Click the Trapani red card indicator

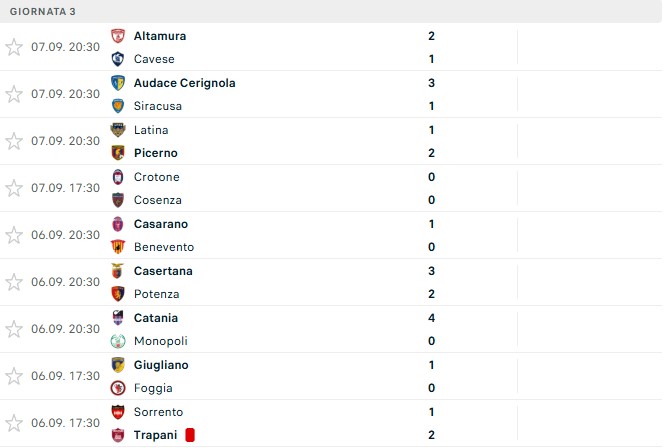[x=190, y=435]
